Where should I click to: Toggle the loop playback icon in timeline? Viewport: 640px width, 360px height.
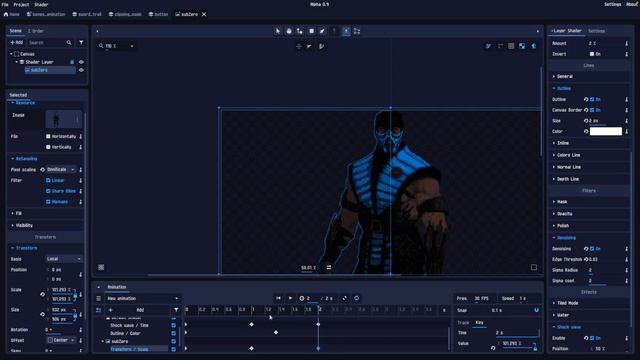(x=357, y=298)
